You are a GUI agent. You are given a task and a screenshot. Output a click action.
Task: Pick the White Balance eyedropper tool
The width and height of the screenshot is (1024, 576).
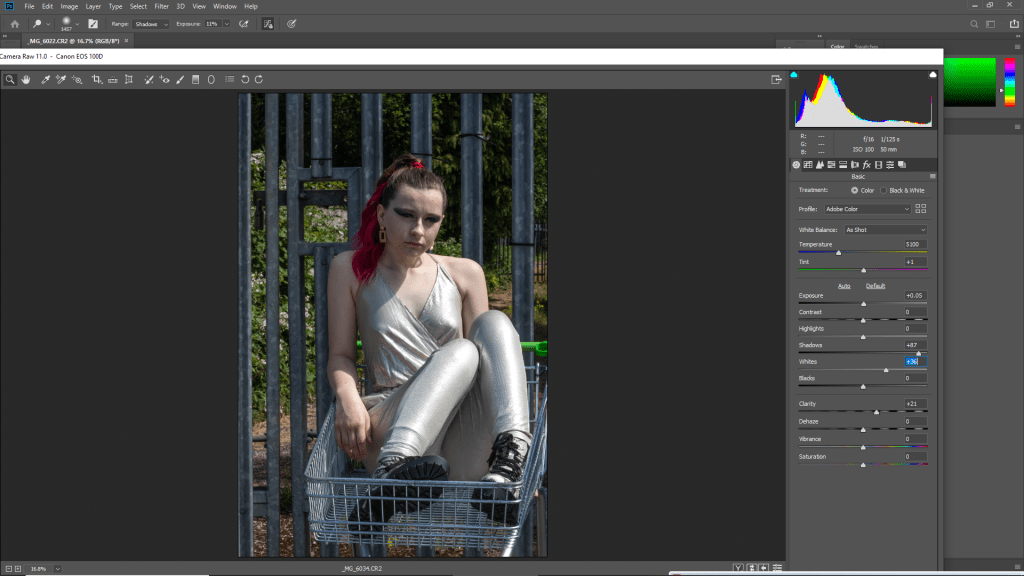point(45,79)
